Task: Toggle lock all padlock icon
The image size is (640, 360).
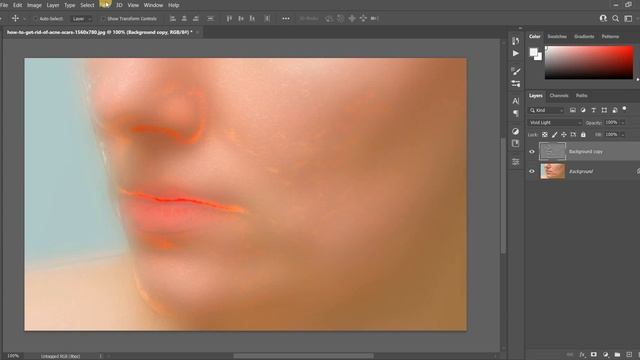Action: pyautogui.click(x=583, y=134)
